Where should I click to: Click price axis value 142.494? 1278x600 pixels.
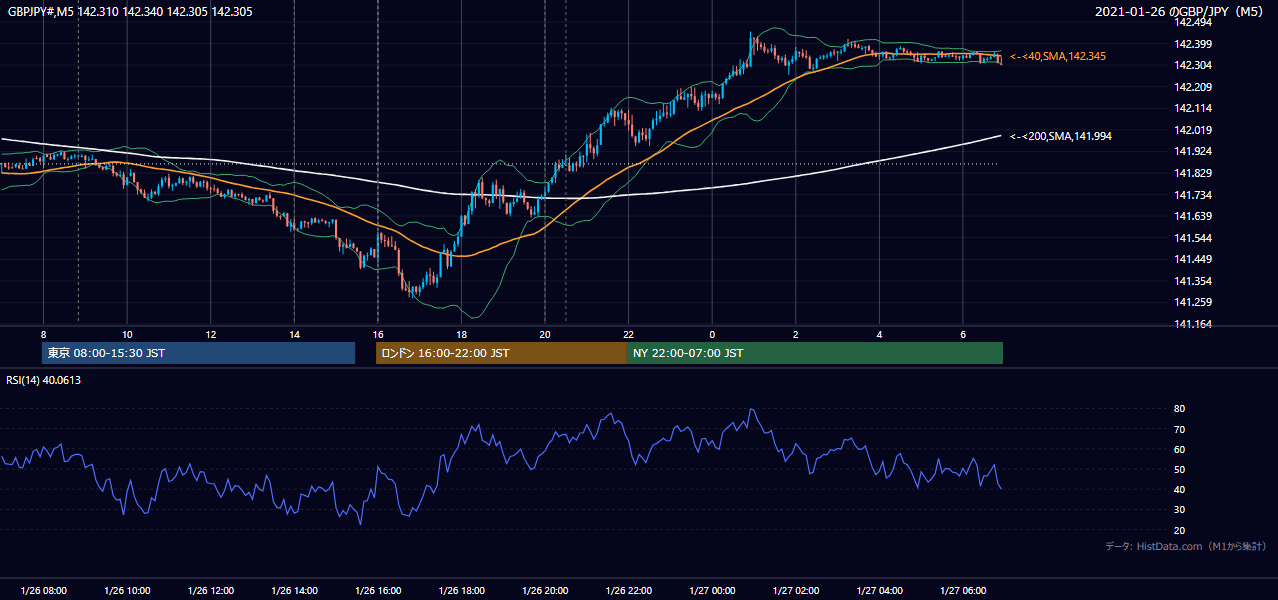(x=1192, y=22)
